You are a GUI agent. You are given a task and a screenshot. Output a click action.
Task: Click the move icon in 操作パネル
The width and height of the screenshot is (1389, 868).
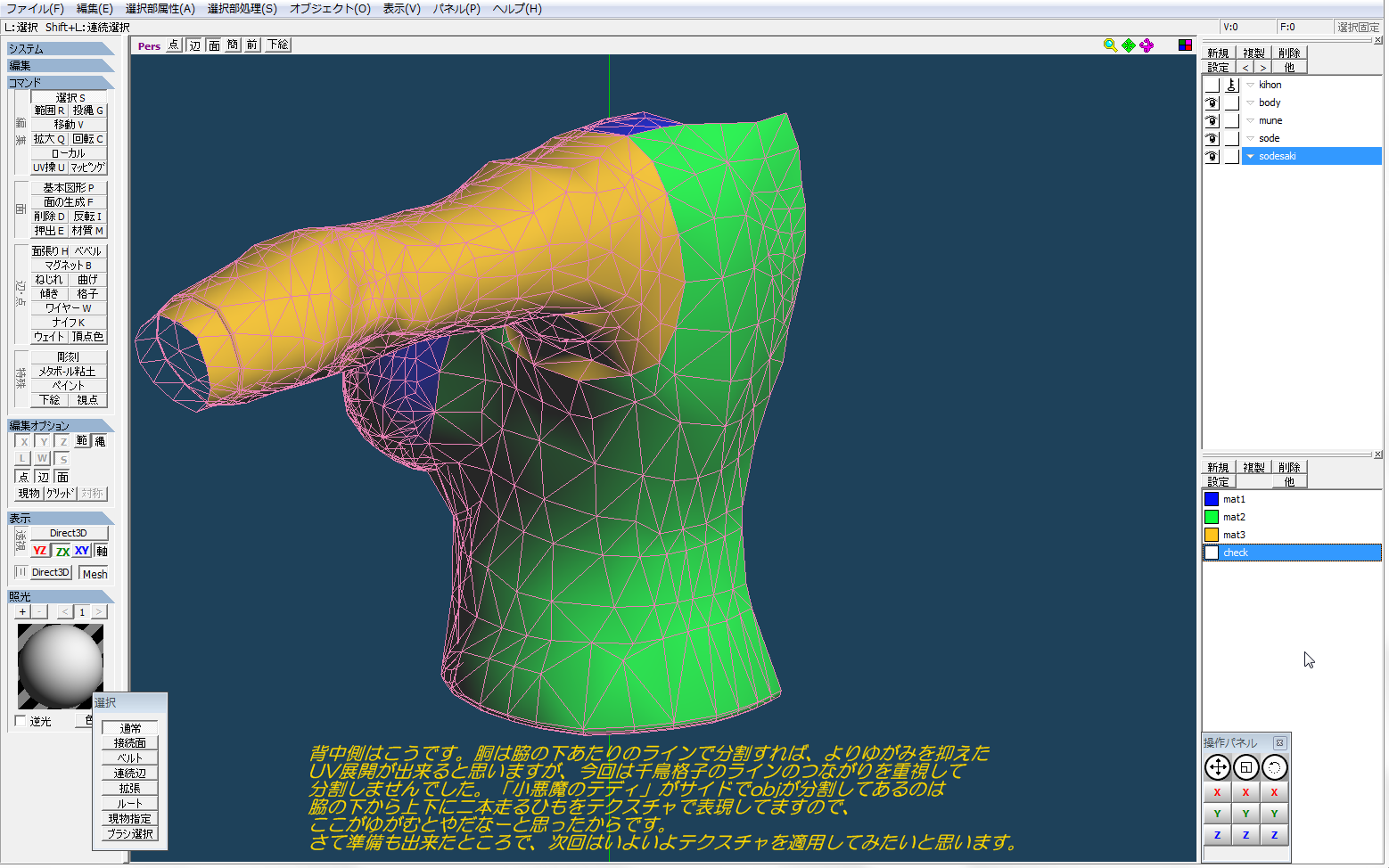(x=1217, y=767)
